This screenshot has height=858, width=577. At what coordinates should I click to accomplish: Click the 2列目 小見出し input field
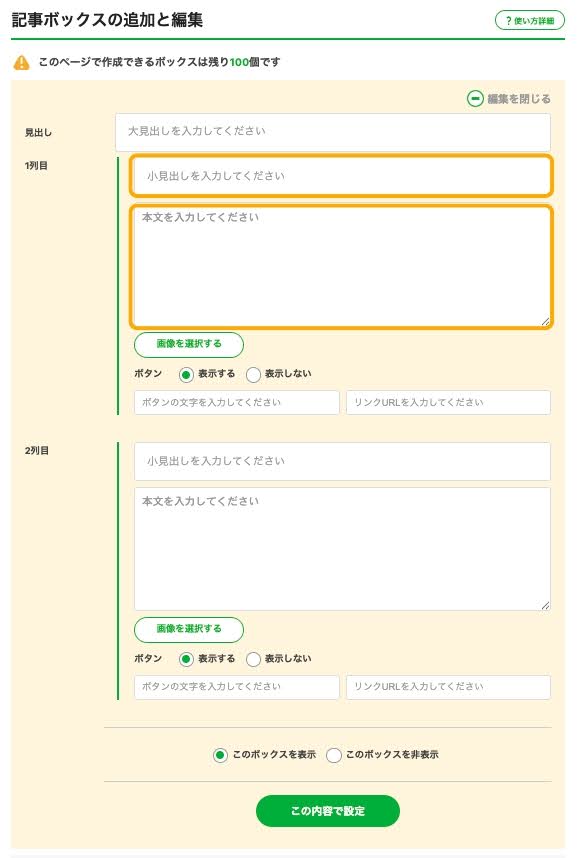tap(342, 461)
